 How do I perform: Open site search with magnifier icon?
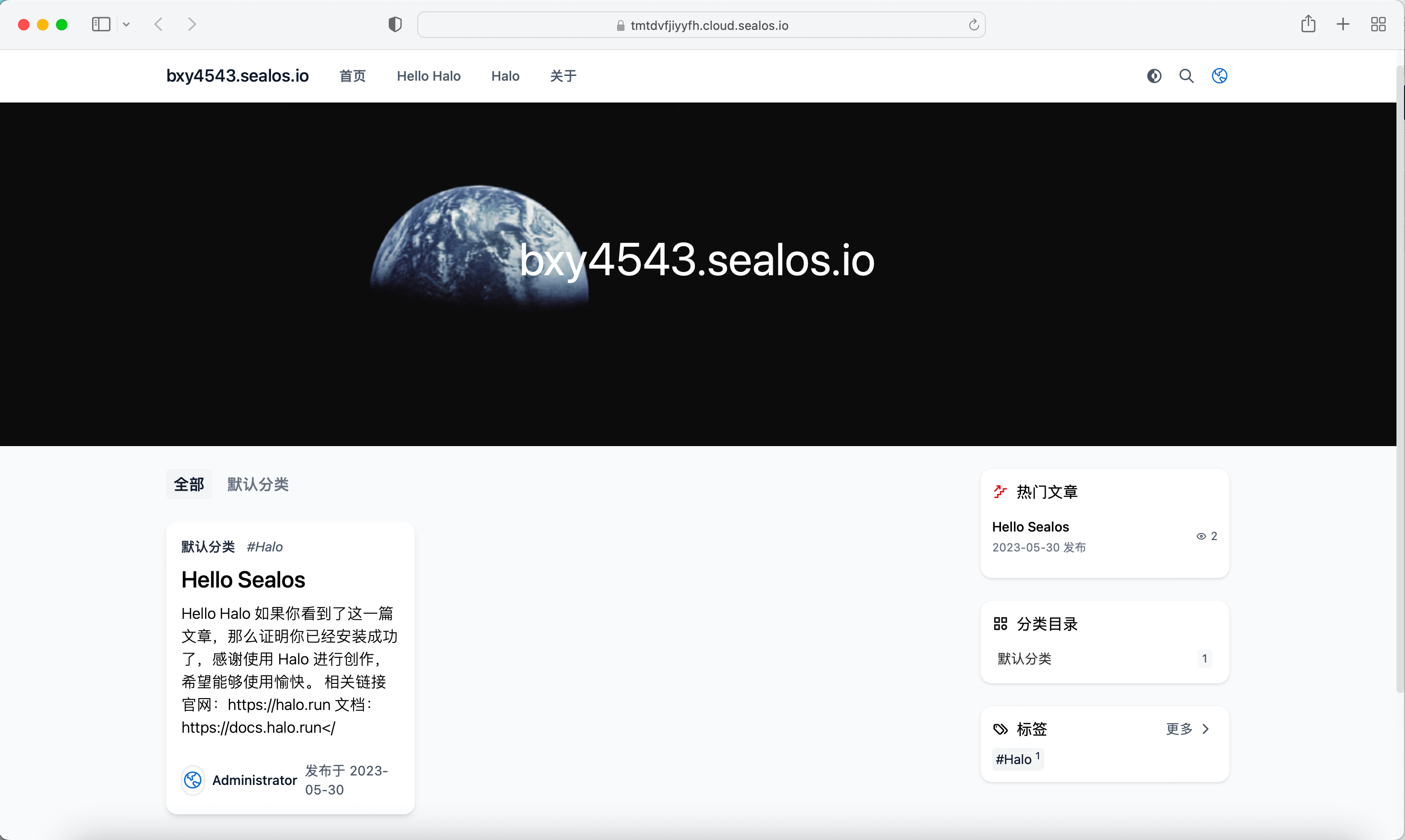coord(1186,76)
